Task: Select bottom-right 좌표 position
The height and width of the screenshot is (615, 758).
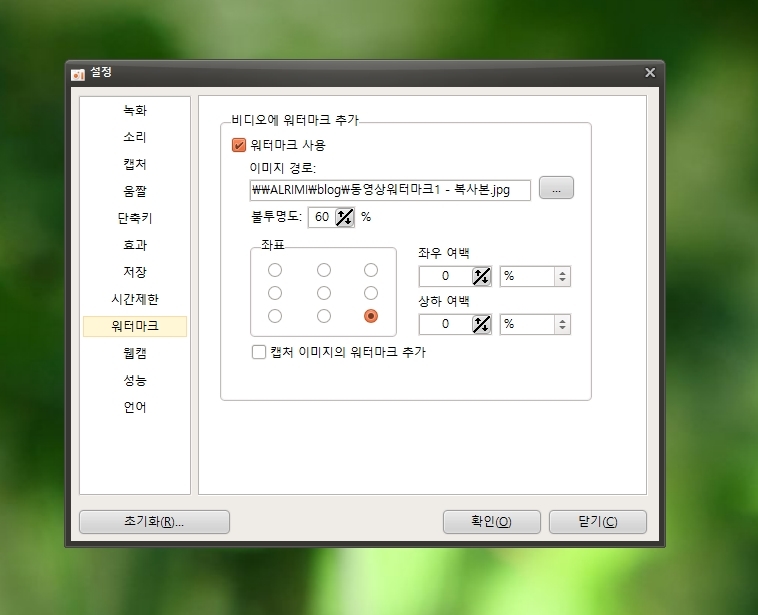Action: [371, 316]
